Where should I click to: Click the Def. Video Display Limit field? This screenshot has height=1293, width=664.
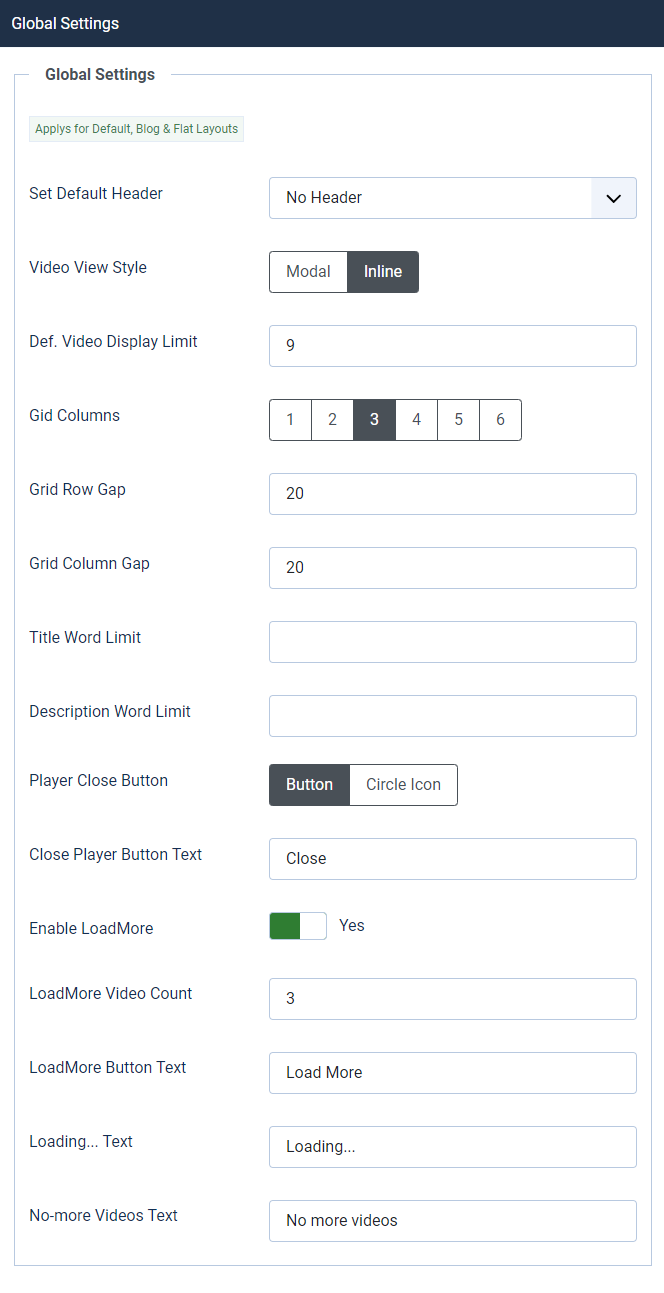tap(452, 346)
